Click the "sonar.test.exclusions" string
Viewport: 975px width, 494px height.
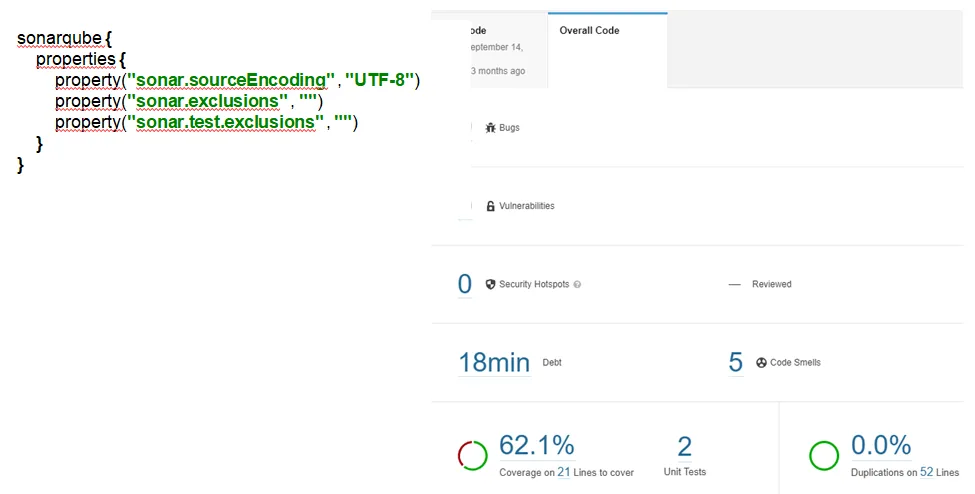point(225,122)
